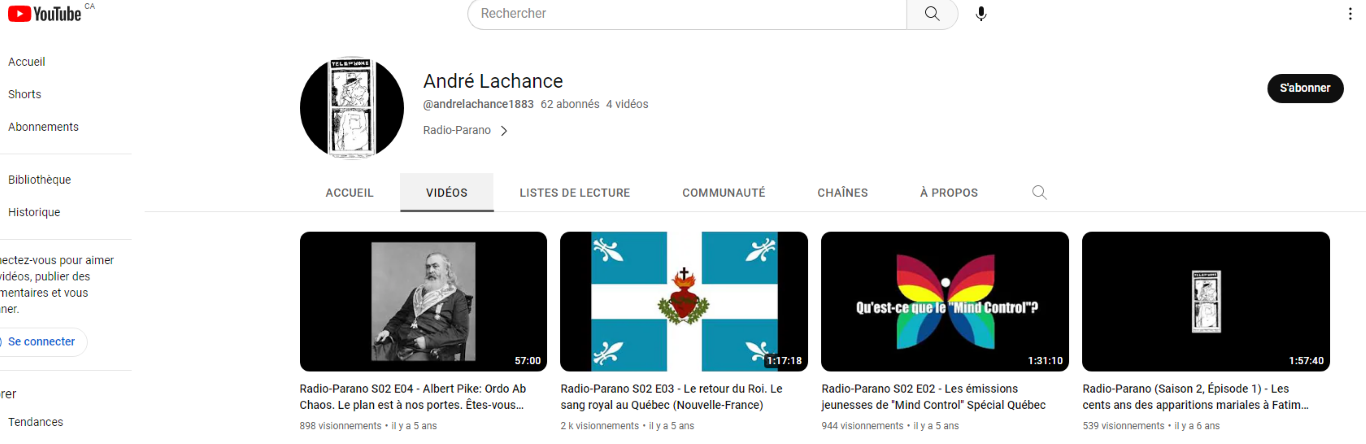
Task: Open the Le retour du Roi video title
Action: [672, 397]
